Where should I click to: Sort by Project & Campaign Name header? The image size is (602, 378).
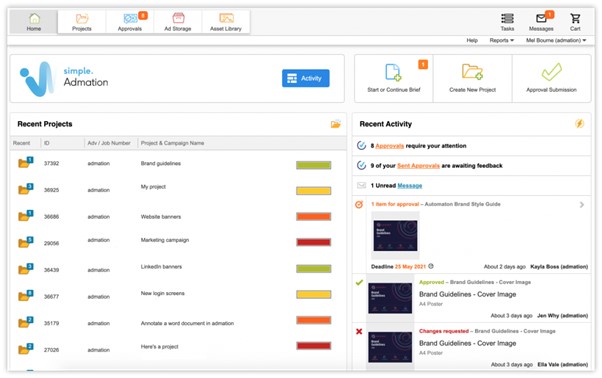[x=172, y=143]
